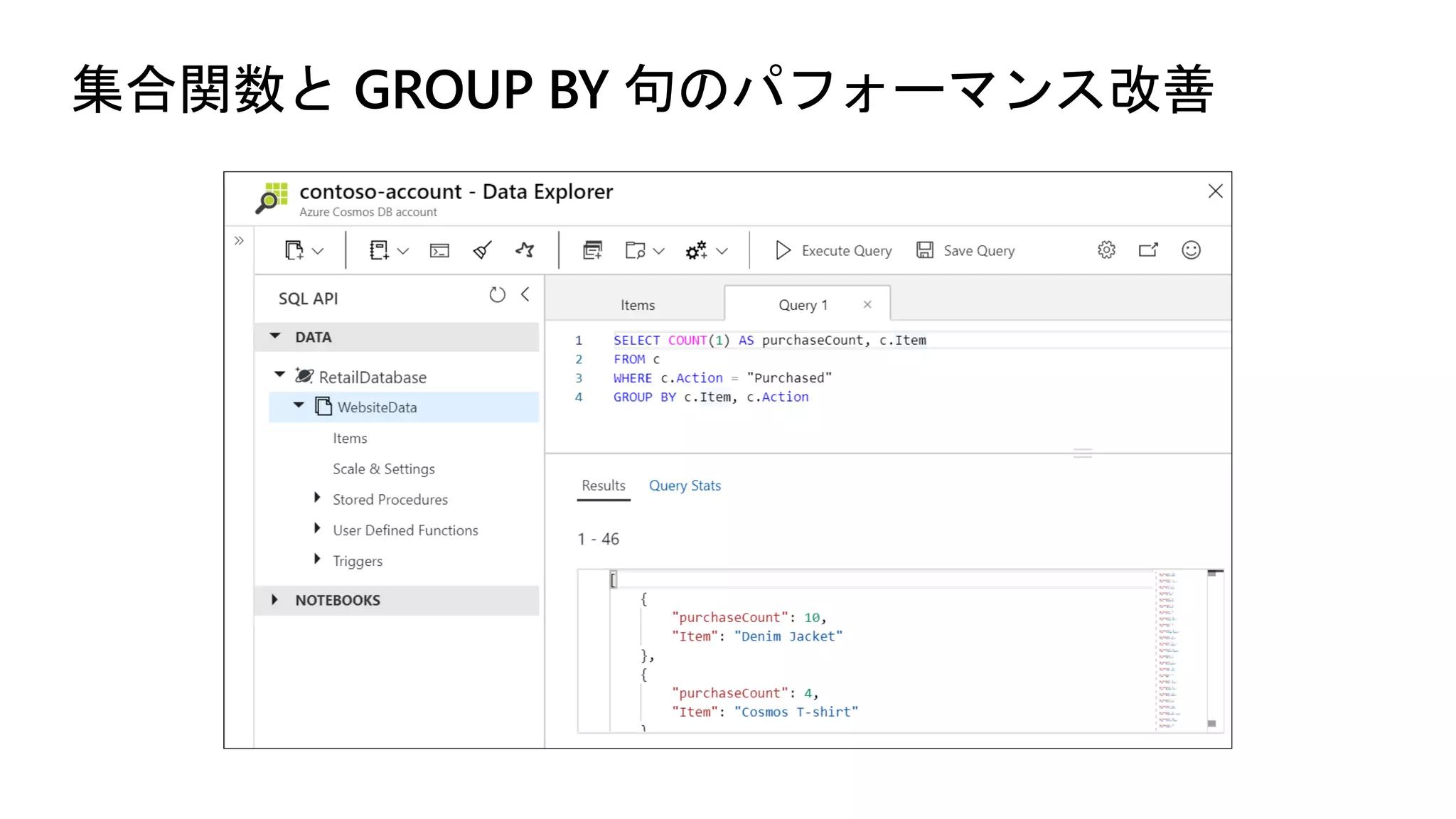The height and width of the screenshot is (819, 1456).
Task: Click the "1 - 46" results count
Action: [598, 539]
